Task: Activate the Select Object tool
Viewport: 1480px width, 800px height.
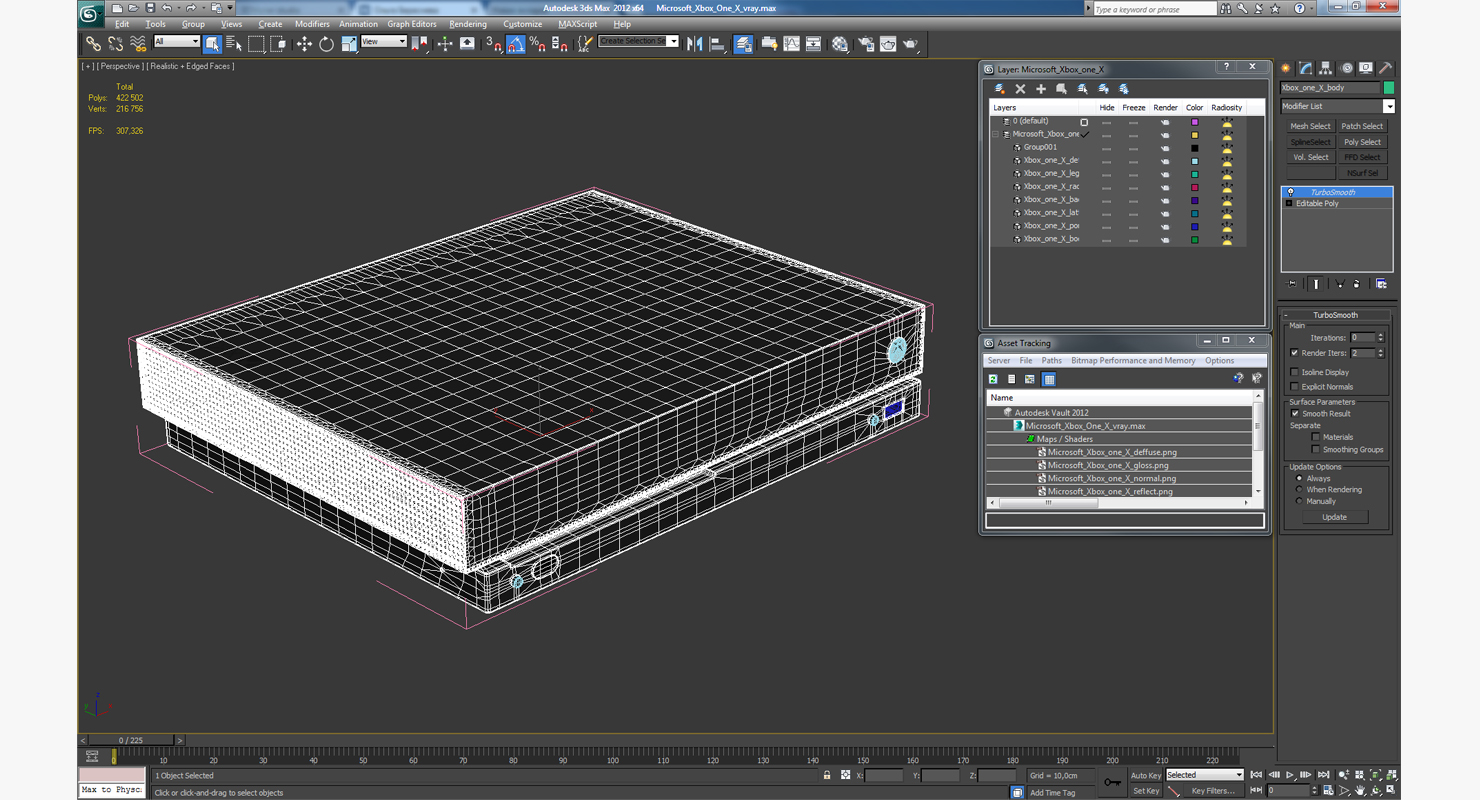Action: (x=212, y=44)
